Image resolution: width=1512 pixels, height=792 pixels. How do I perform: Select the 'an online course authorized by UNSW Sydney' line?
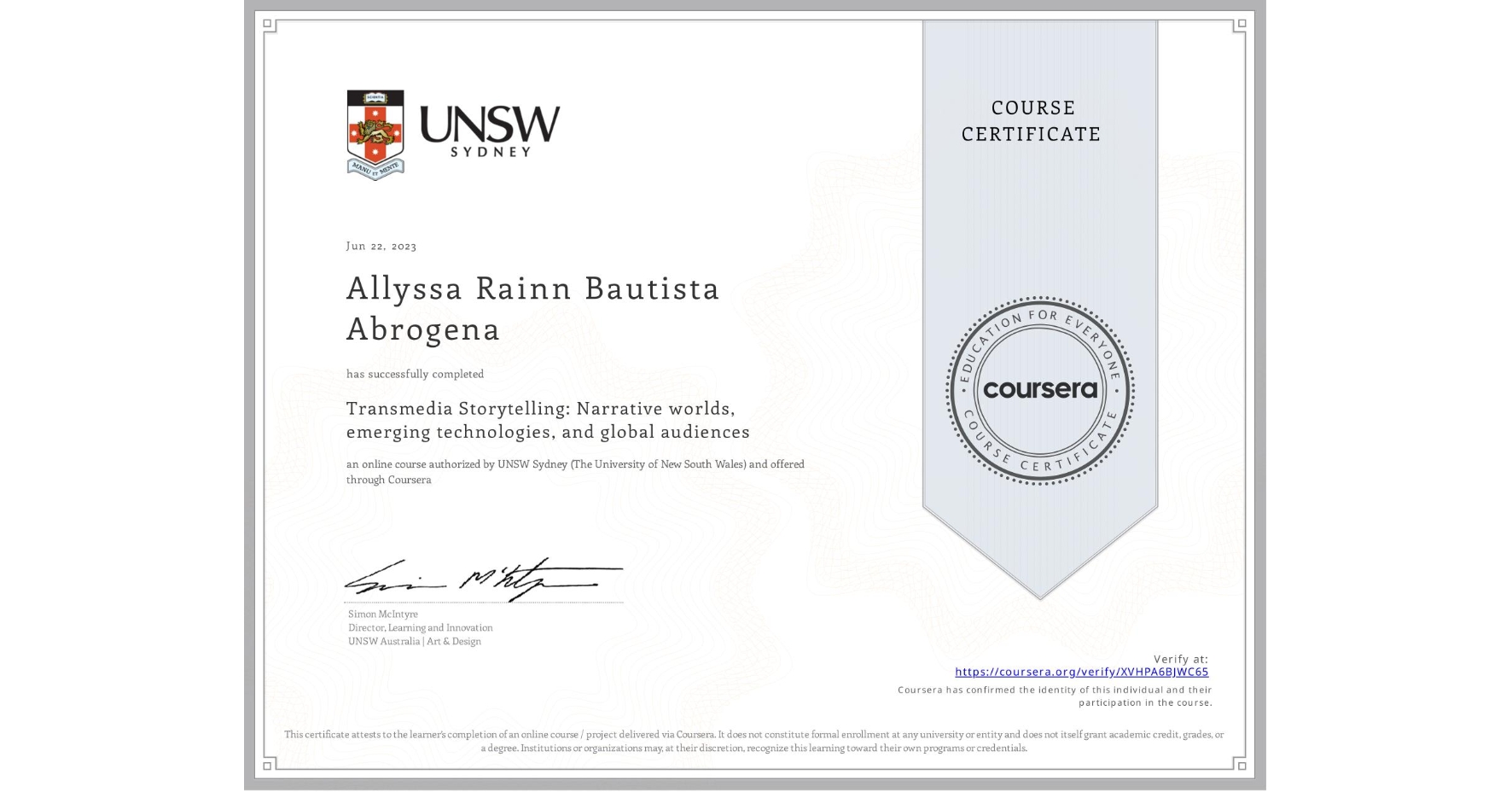pyautogui.click(x=575, y=464)
